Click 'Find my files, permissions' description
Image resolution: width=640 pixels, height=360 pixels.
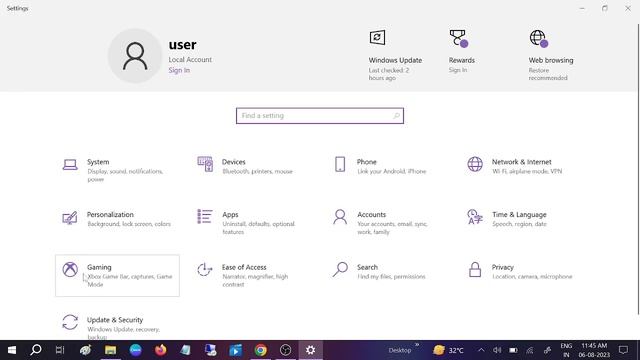[391, 277]
